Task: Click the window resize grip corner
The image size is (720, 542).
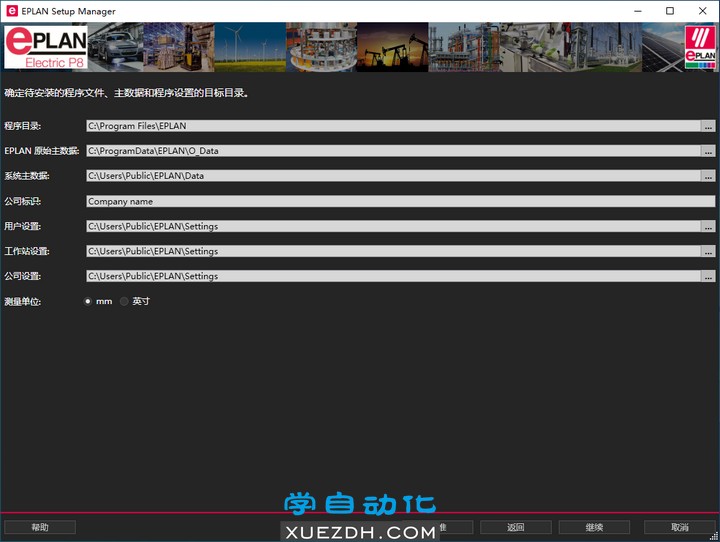Action: pyautogui.click(x=714, y=536)
